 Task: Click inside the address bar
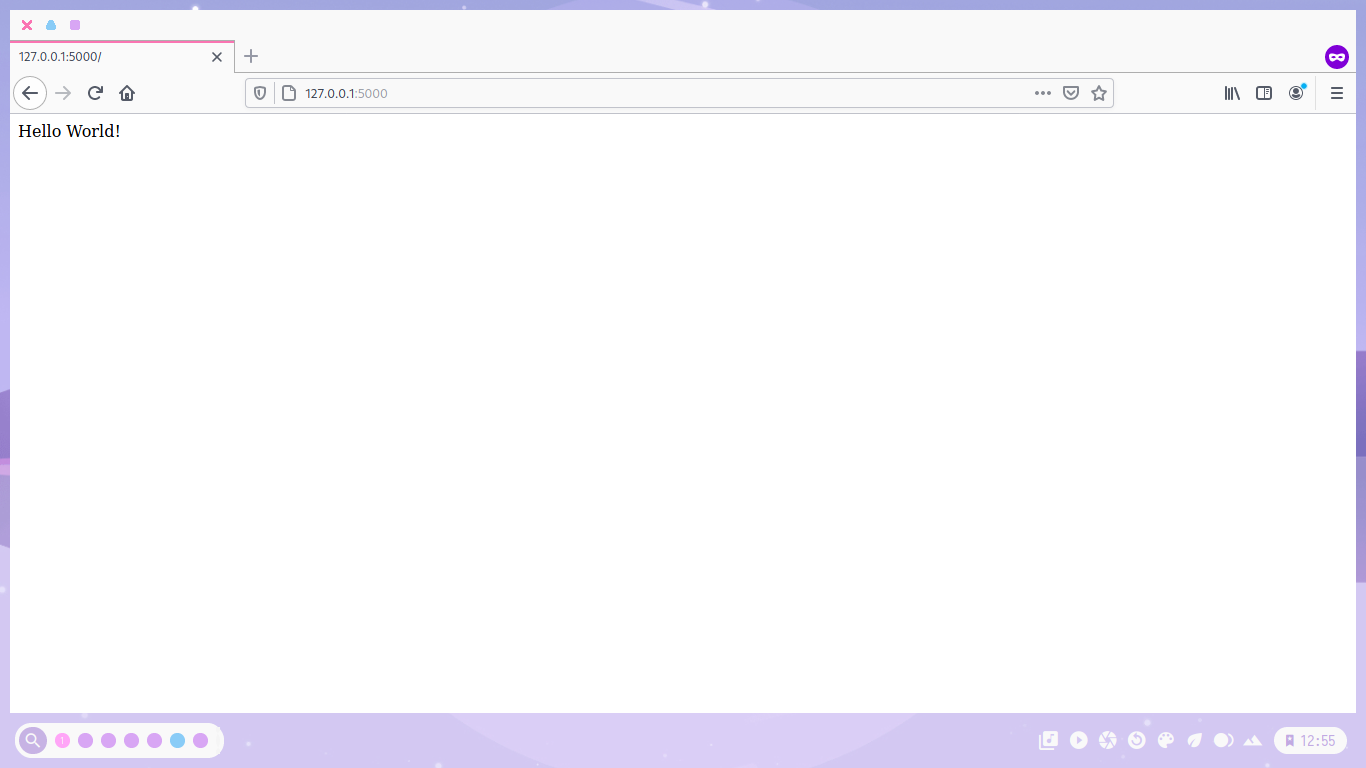[x=600, y=93]
